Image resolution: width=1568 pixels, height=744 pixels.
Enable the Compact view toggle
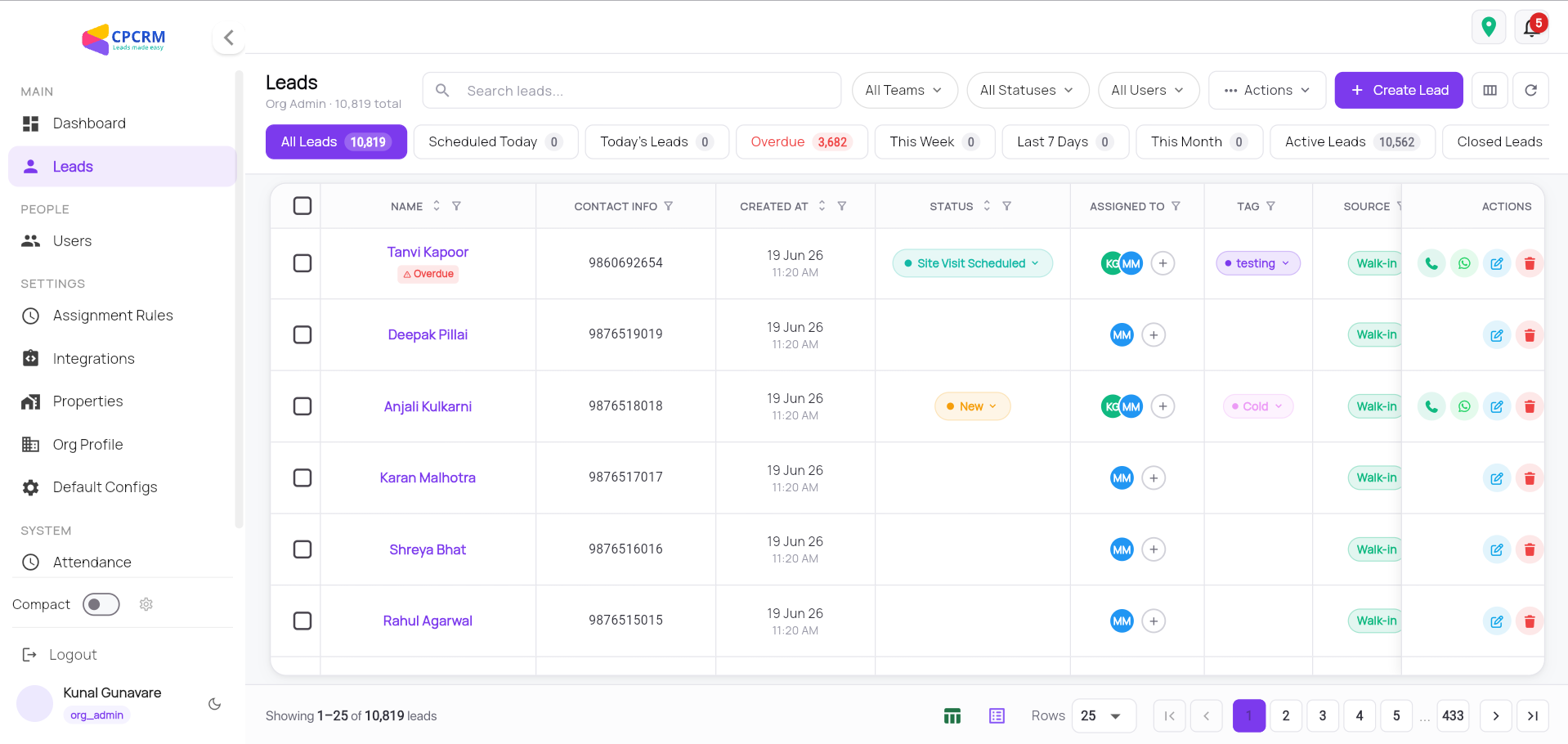[x=101, y=604]
